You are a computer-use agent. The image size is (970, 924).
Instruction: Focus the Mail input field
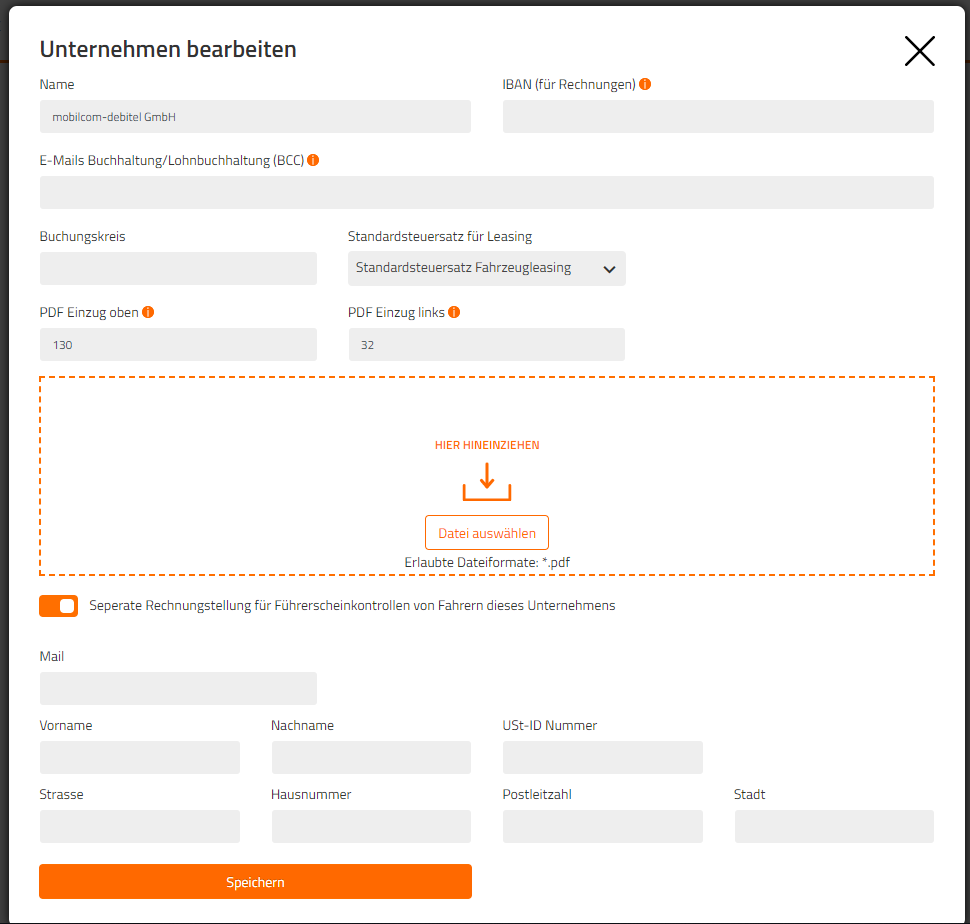[178, 688]
